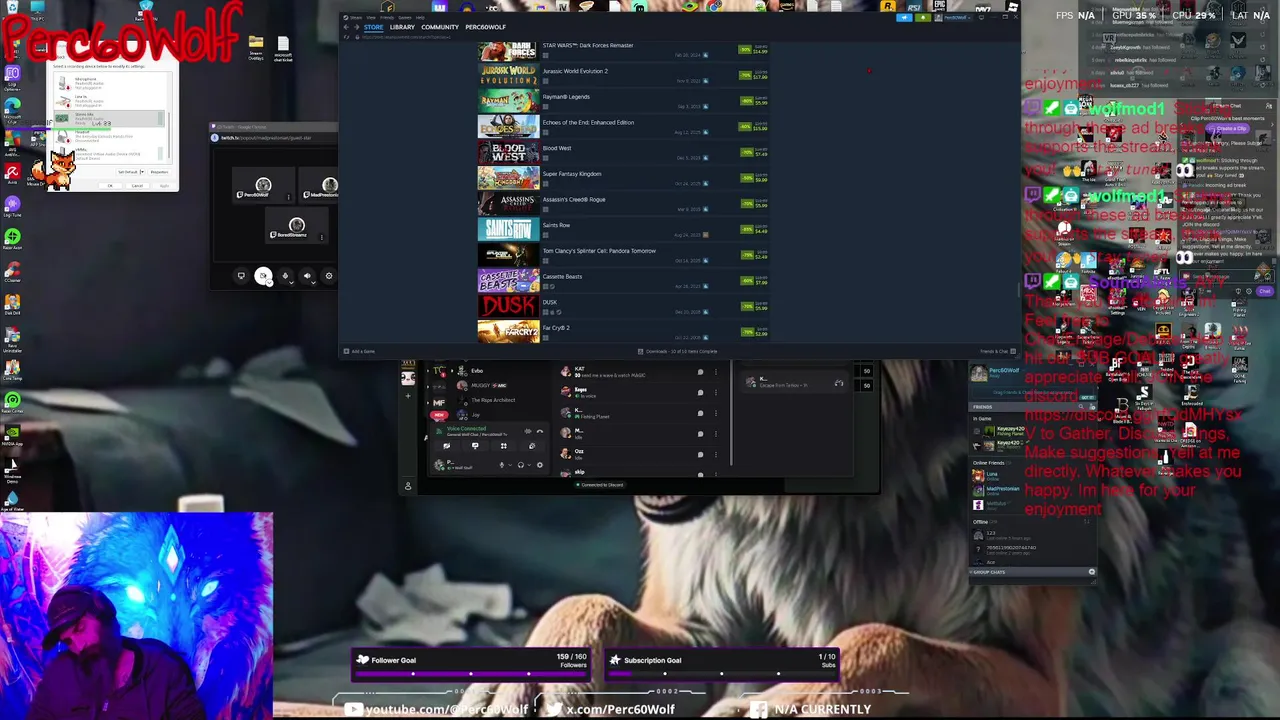Add a server in Discord
Image resolution: width=1280 pixels, height=720 pixels.
point(408,396)
